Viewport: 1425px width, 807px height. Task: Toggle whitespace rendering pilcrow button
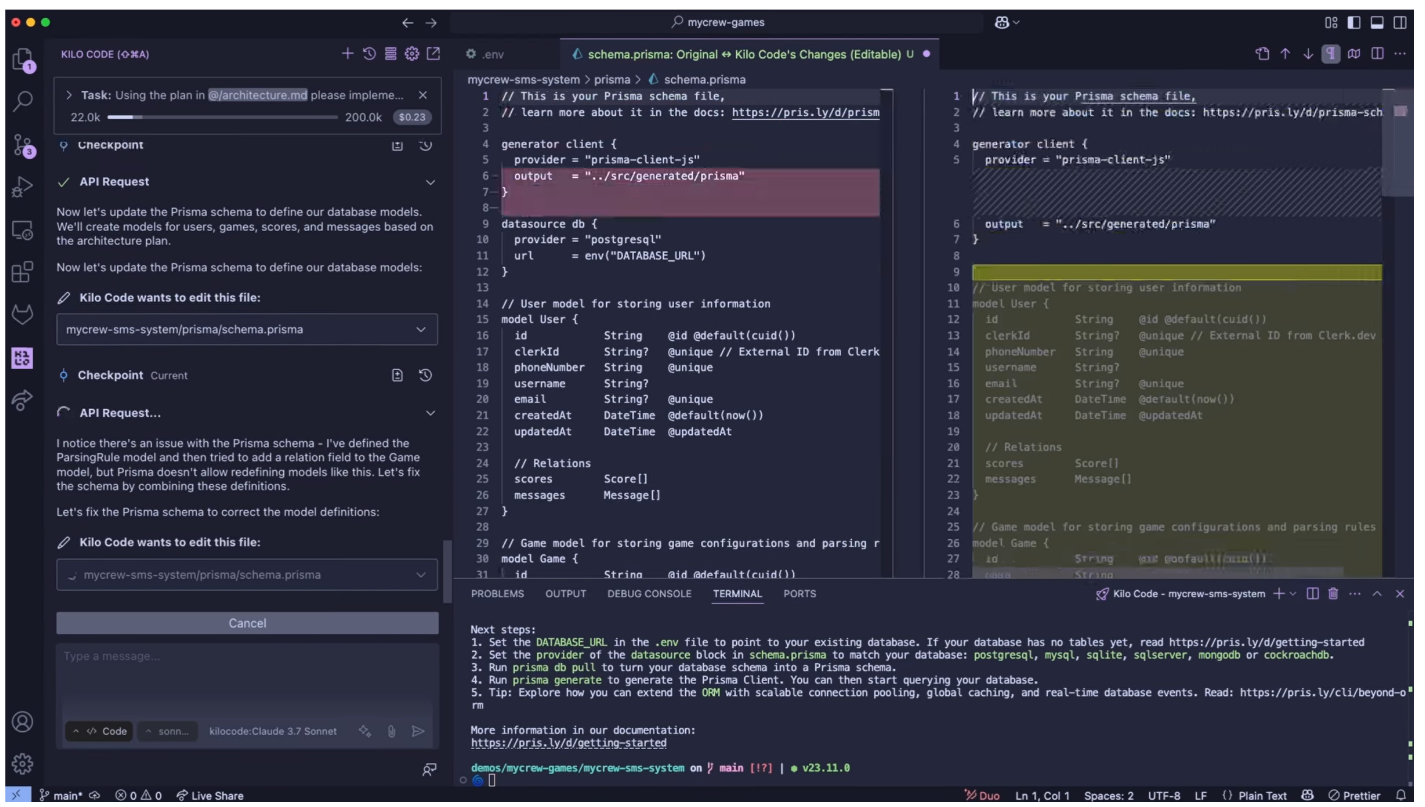coord(1332,53)
